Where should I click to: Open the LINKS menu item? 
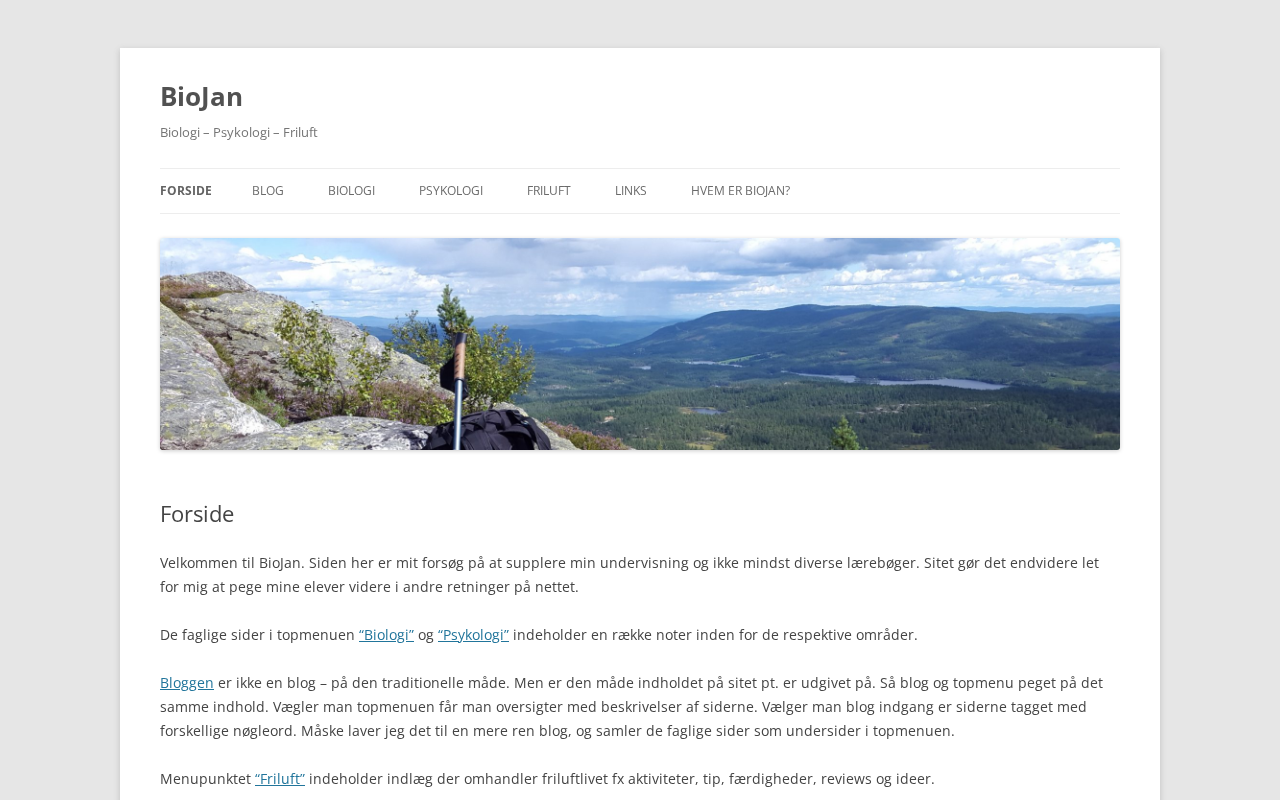(631, 191)
